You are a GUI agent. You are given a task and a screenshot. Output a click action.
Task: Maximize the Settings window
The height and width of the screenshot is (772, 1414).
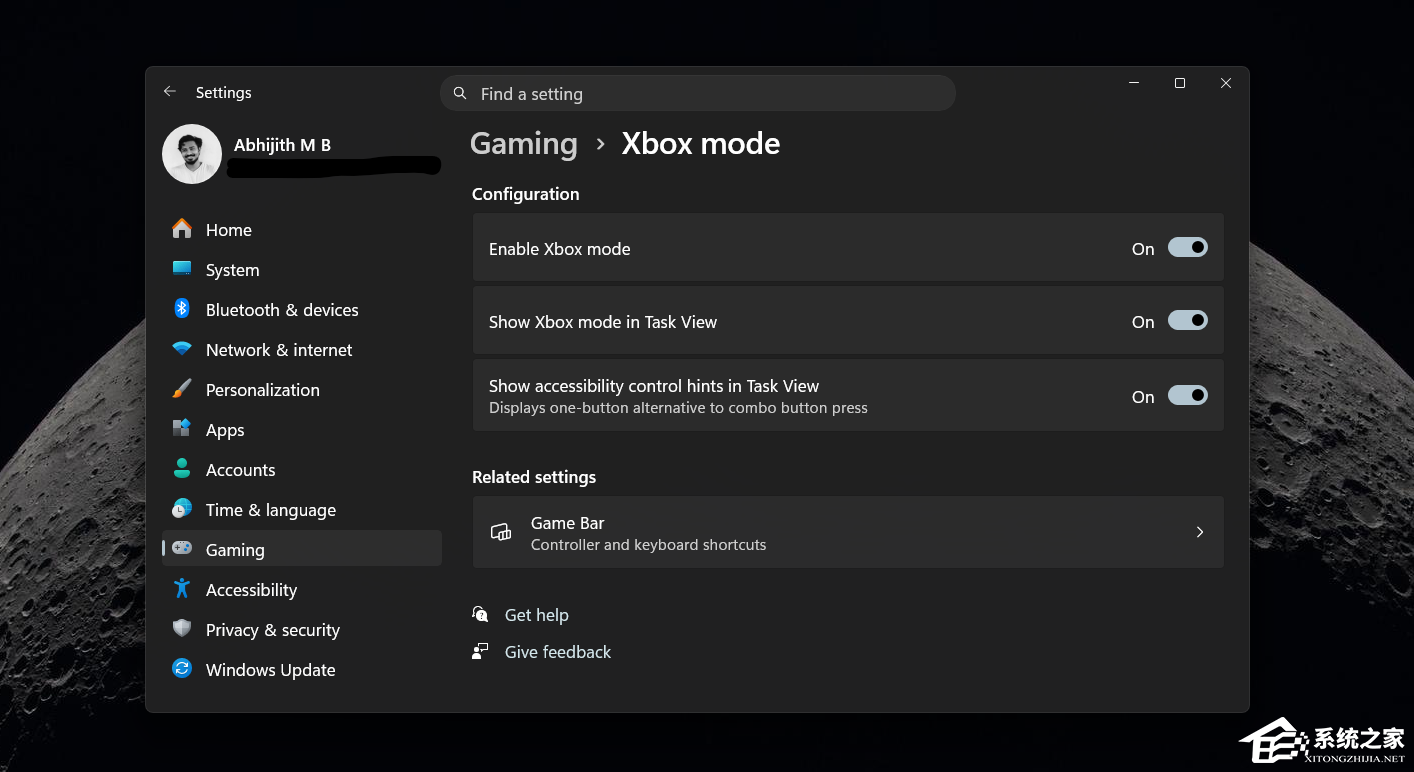pyautogui.click(x=1180, y=83)
